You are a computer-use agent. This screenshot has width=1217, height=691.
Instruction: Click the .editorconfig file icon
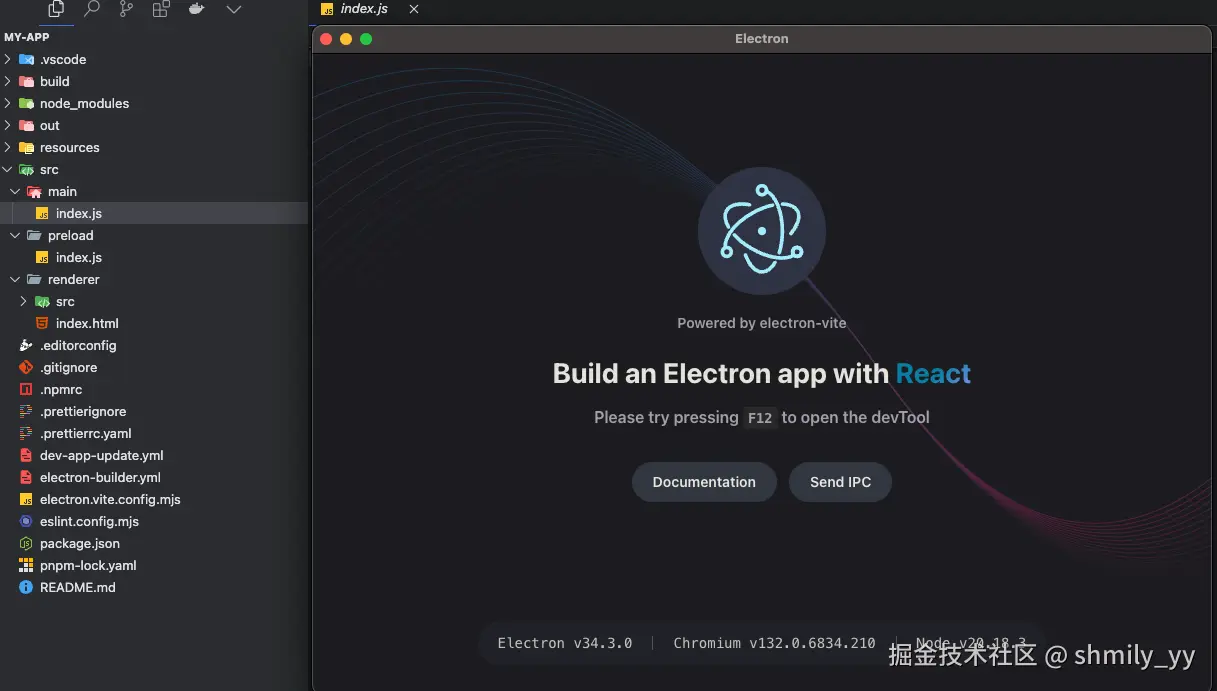tap(26, 345)
